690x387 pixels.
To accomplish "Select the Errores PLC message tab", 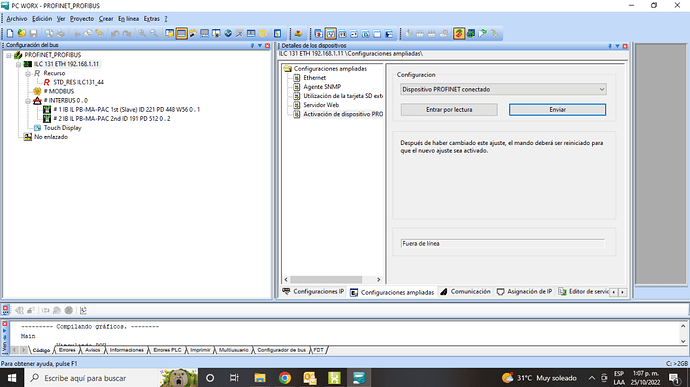I will click(167, 350).
